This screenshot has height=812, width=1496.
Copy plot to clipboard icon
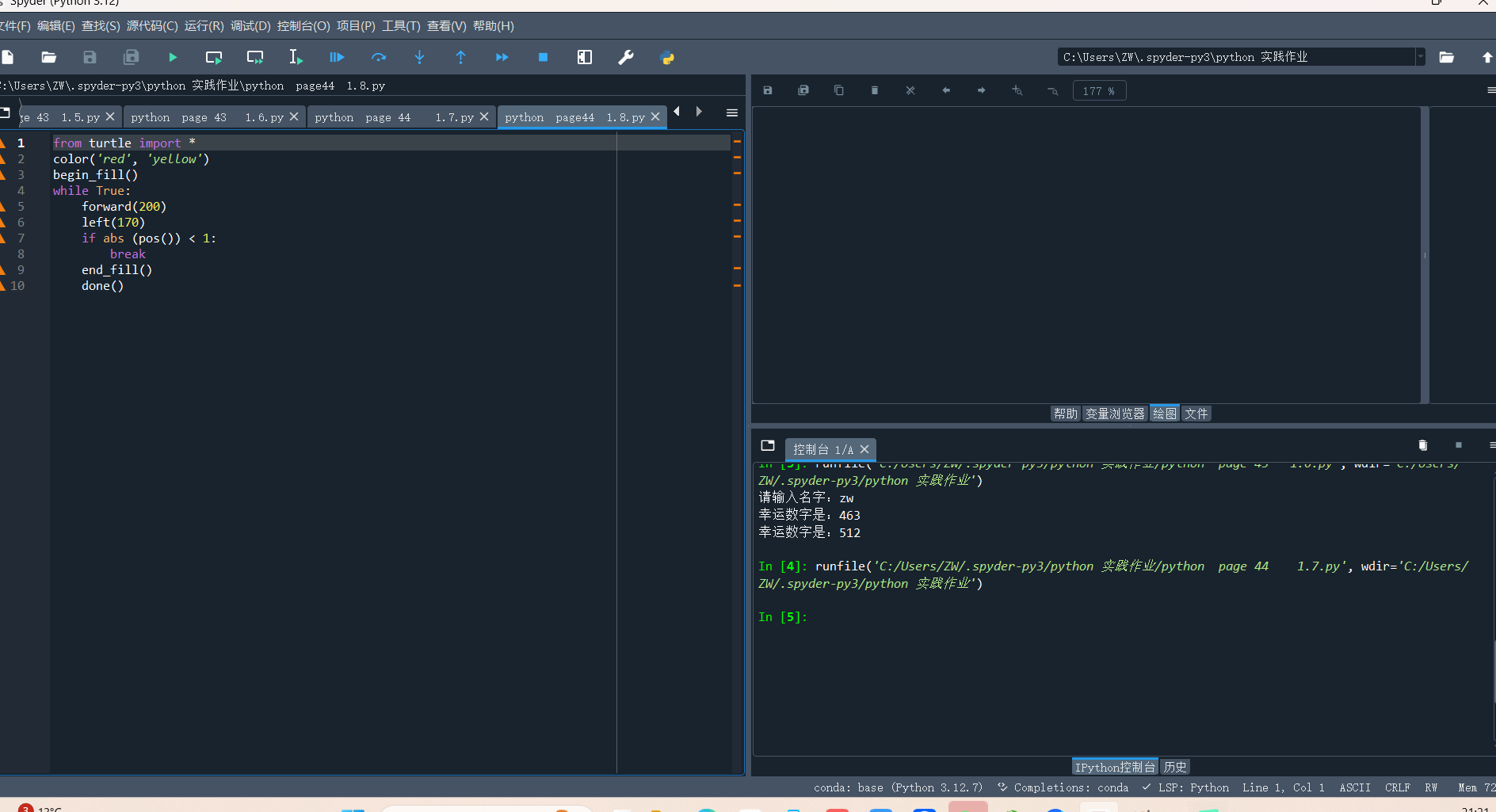839,90
